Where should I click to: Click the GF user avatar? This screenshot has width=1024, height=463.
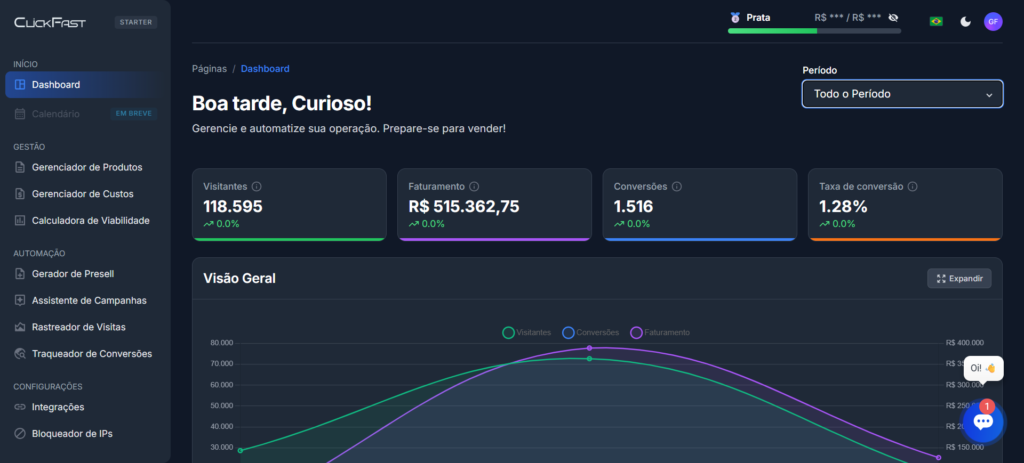[x=992, y=21]
